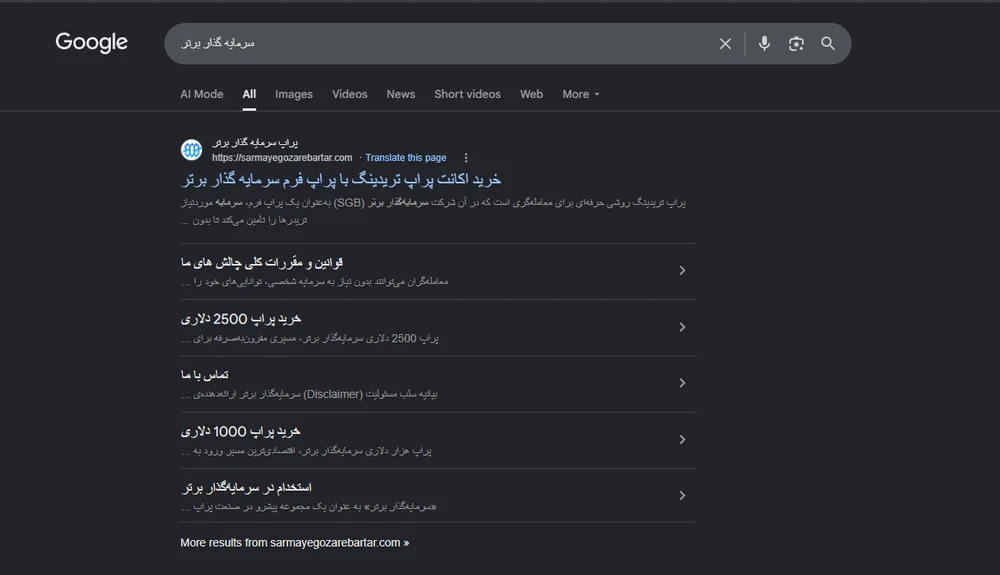Select the All results tab
Screen dimensions: 1000x575
[x=249, y=94]
